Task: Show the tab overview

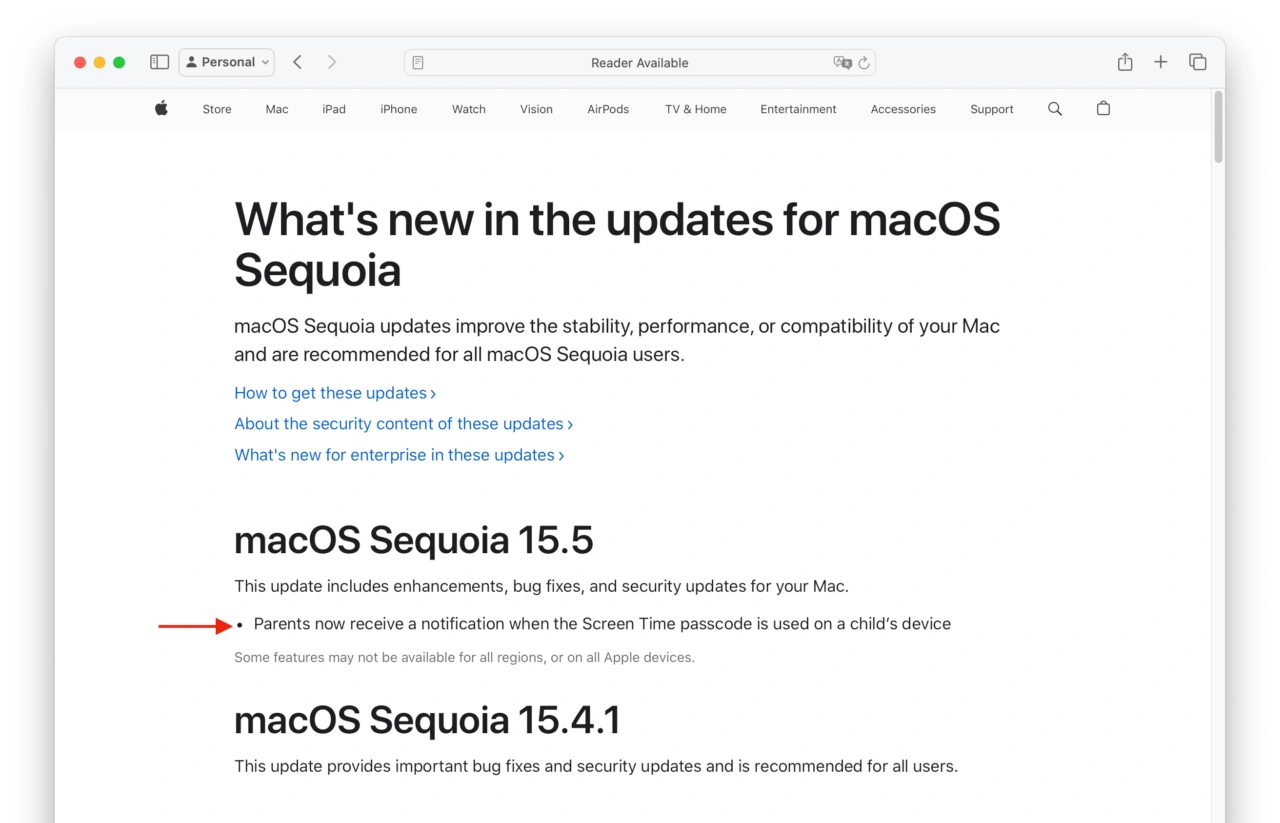Action: click(x=1197, y=62)
